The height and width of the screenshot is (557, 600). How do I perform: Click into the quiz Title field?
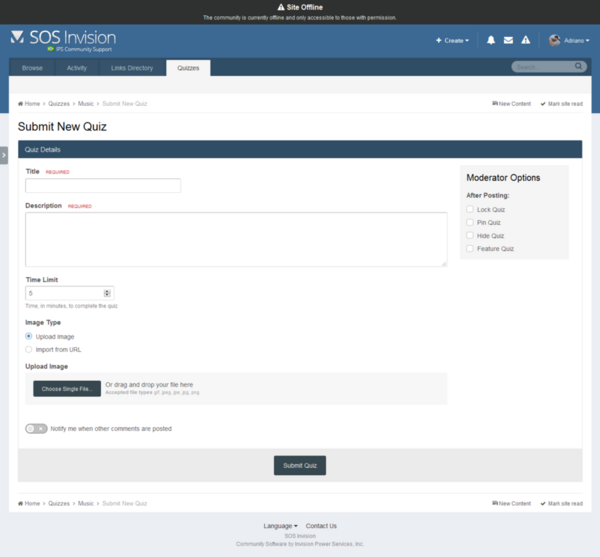click(x=103, y=185)
